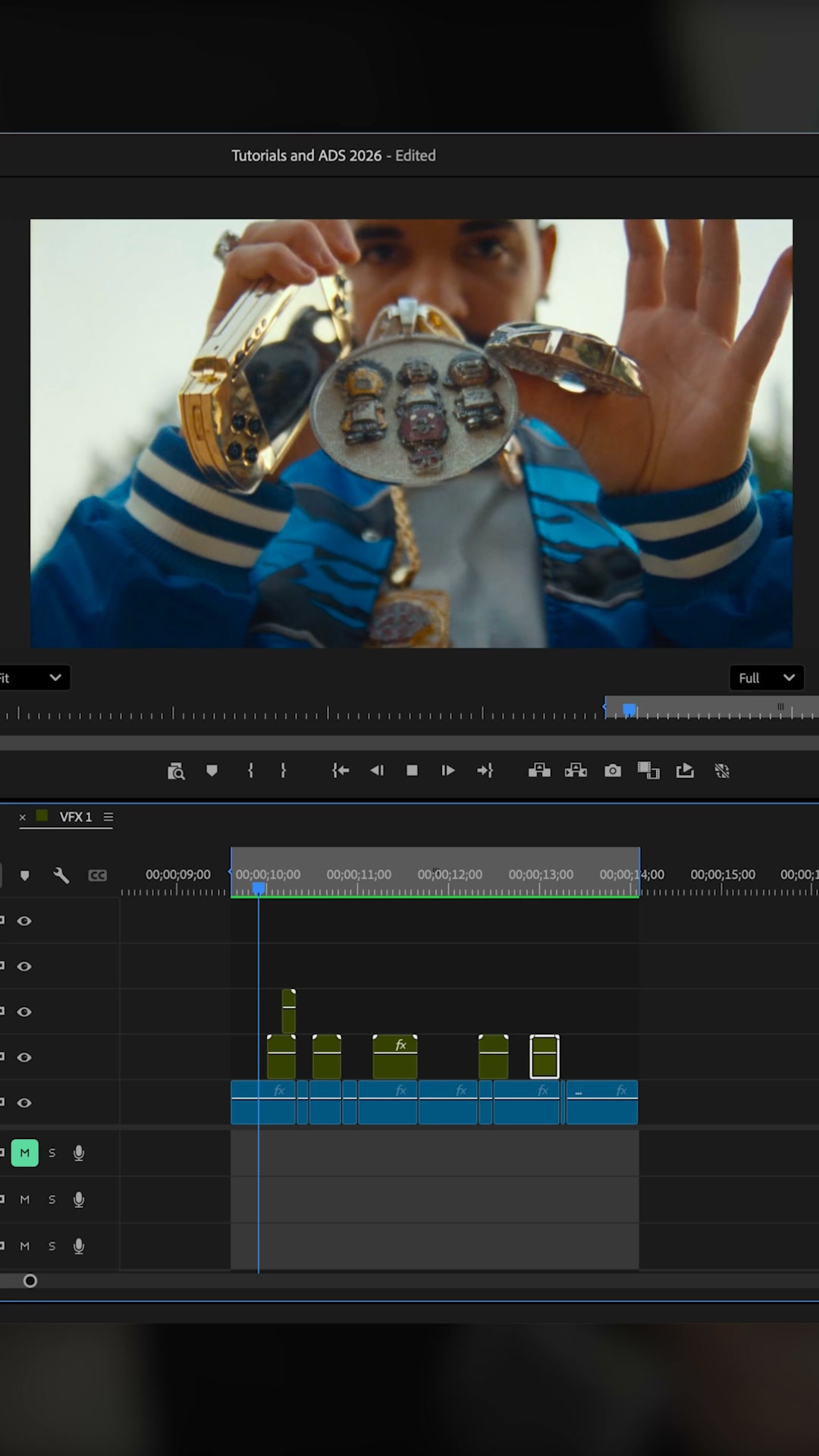819x1456 pixels.
Task: Click the export arrow icon in transport bar
Action: coord(685,770)
